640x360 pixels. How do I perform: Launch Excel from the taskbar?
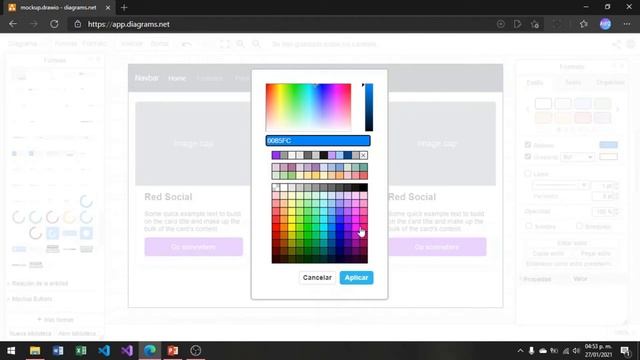click(81, 351)
